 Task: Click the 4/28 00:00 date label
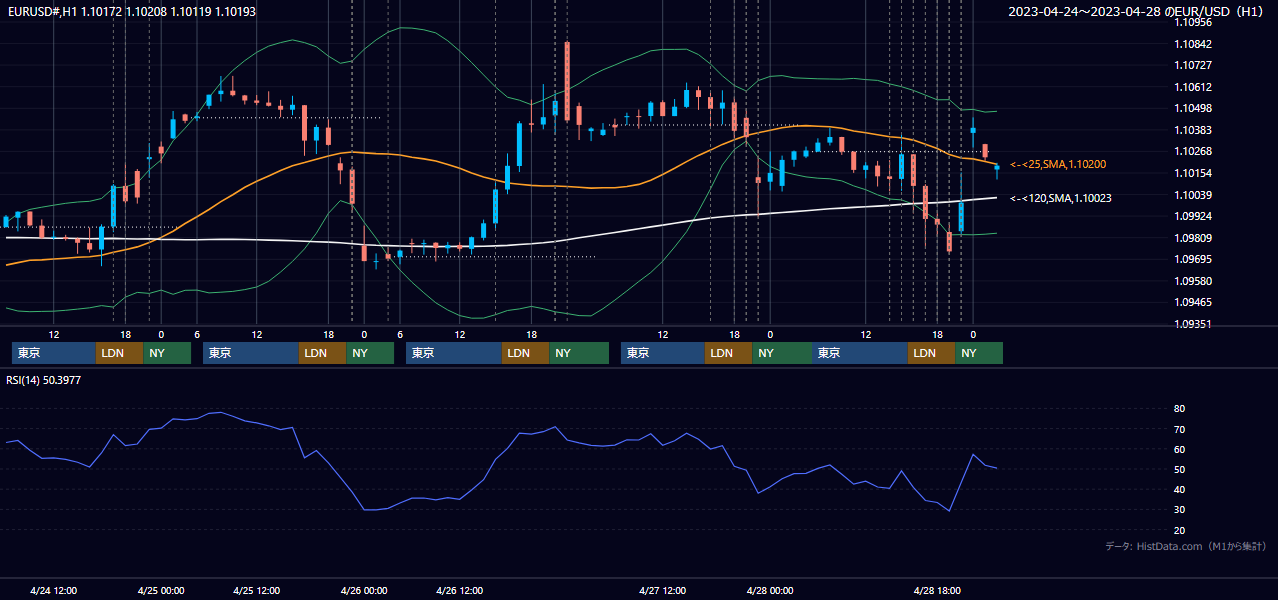[x=770, y=591]
